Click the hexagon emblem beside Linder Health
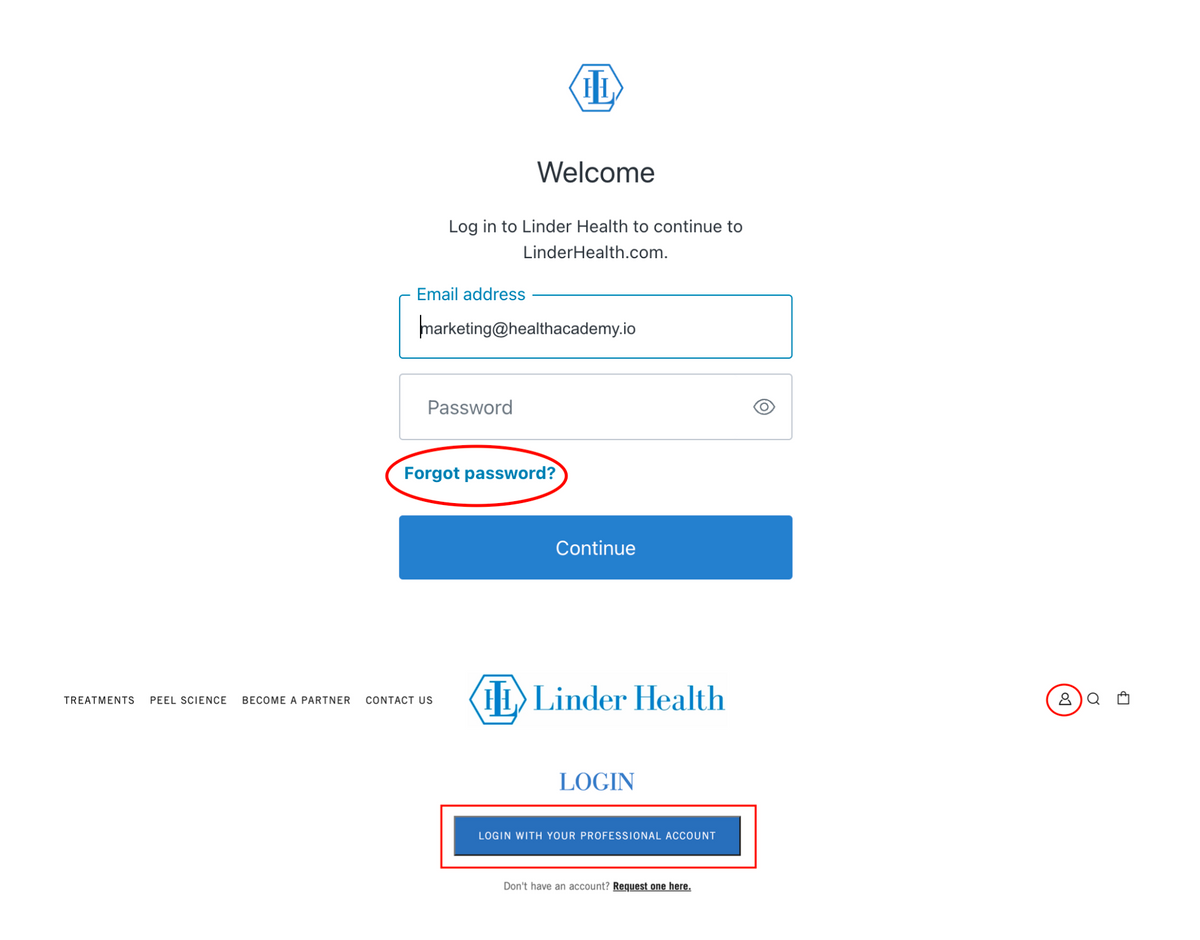This screenshot has width=1200, height=940. [x=498, y=699]
